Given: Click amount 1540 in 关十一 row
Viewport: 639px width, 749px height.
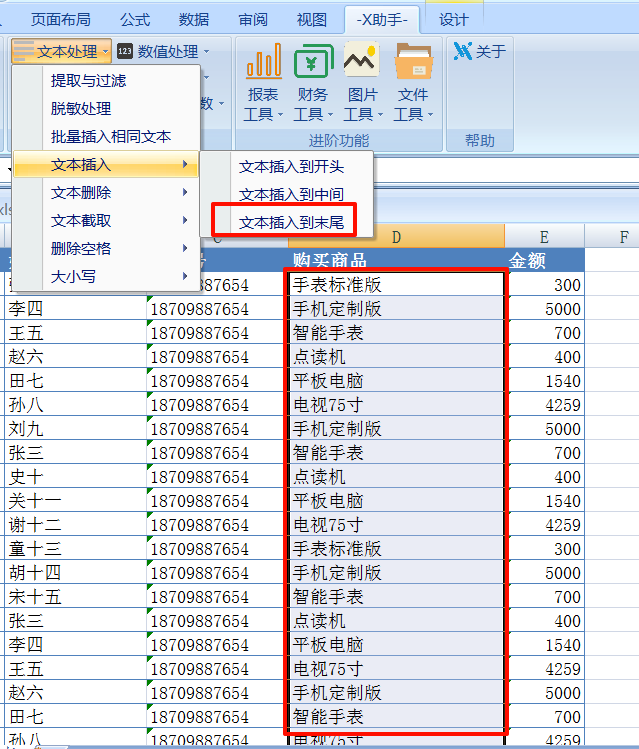Looking at the screenshot, I should [544, 501].
